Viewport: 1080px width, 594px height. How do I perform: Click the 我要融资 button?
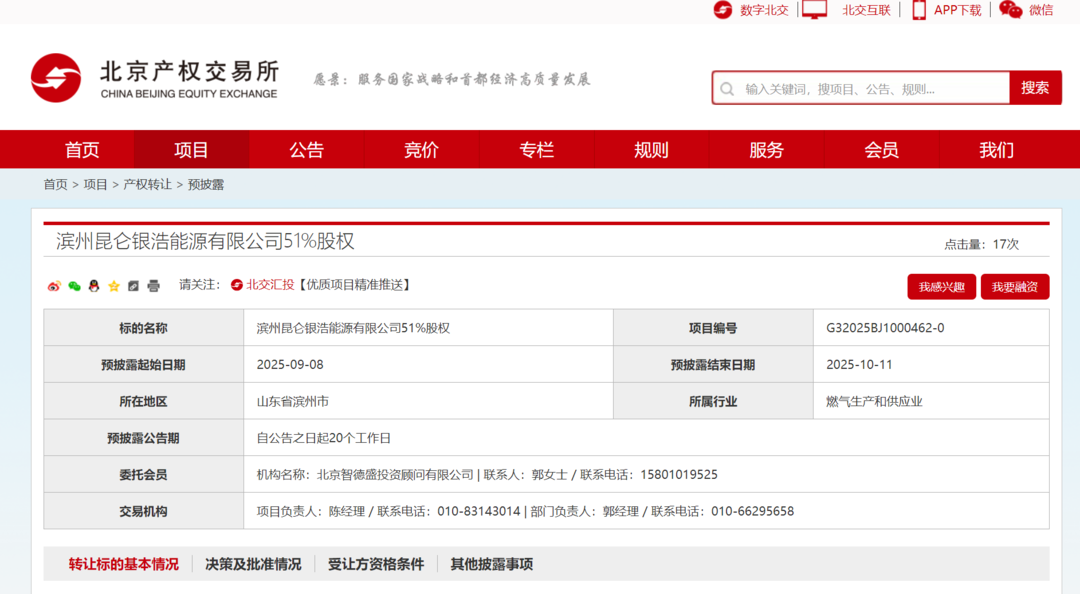tap(1015, 287)
